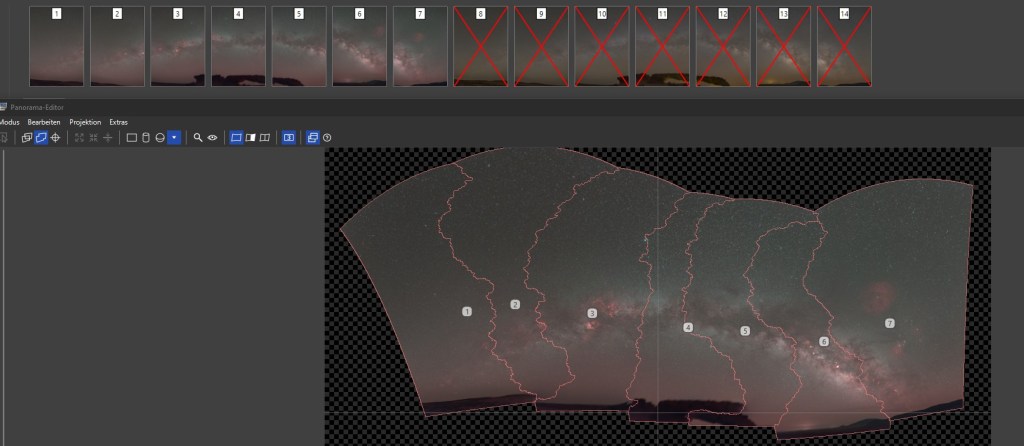Select the highlighted warp mode tool
This screenshot has height=446, width=1024.
41,137
